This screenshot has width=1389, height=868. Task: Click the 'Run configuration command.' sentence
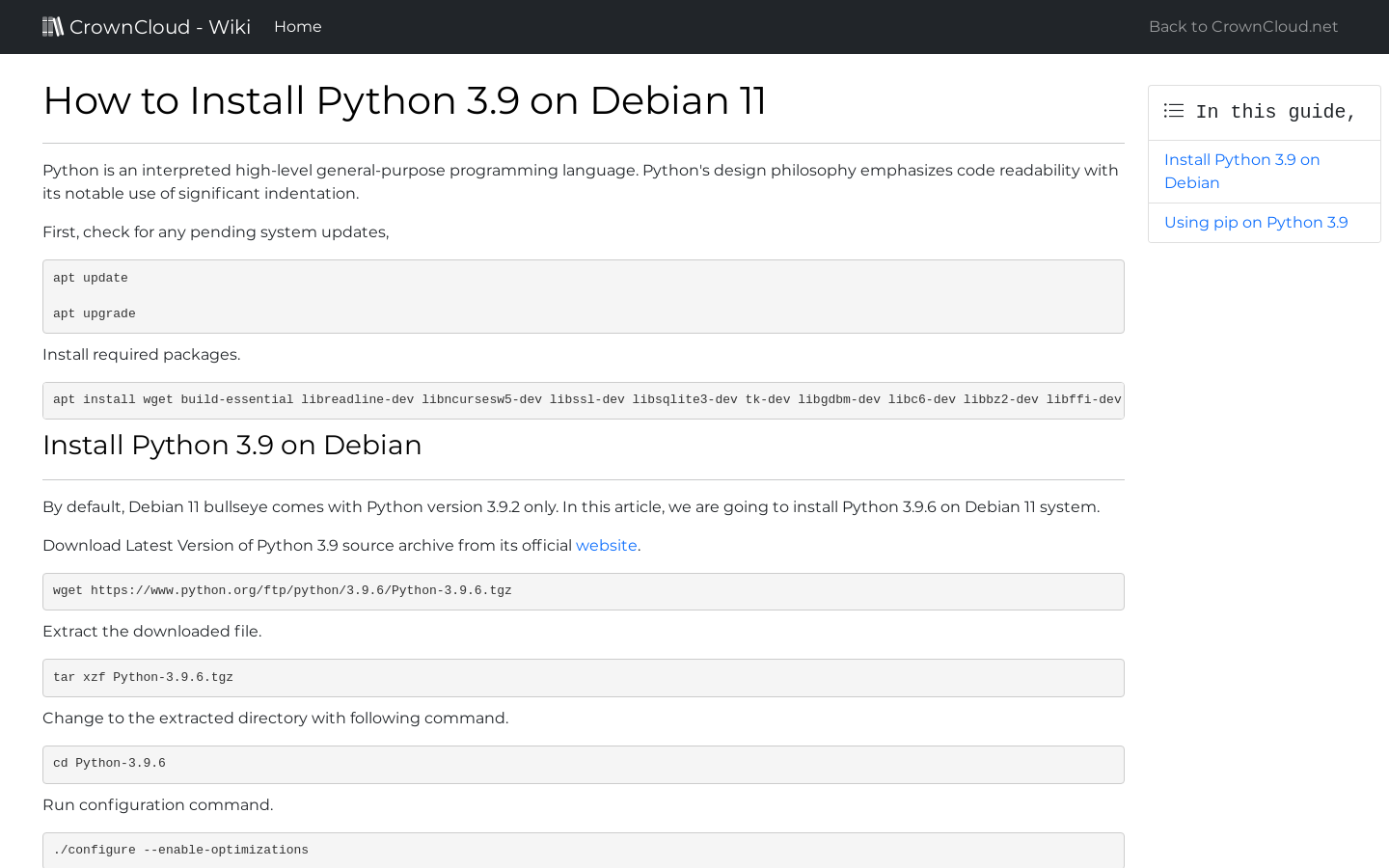tap(158, 805)
